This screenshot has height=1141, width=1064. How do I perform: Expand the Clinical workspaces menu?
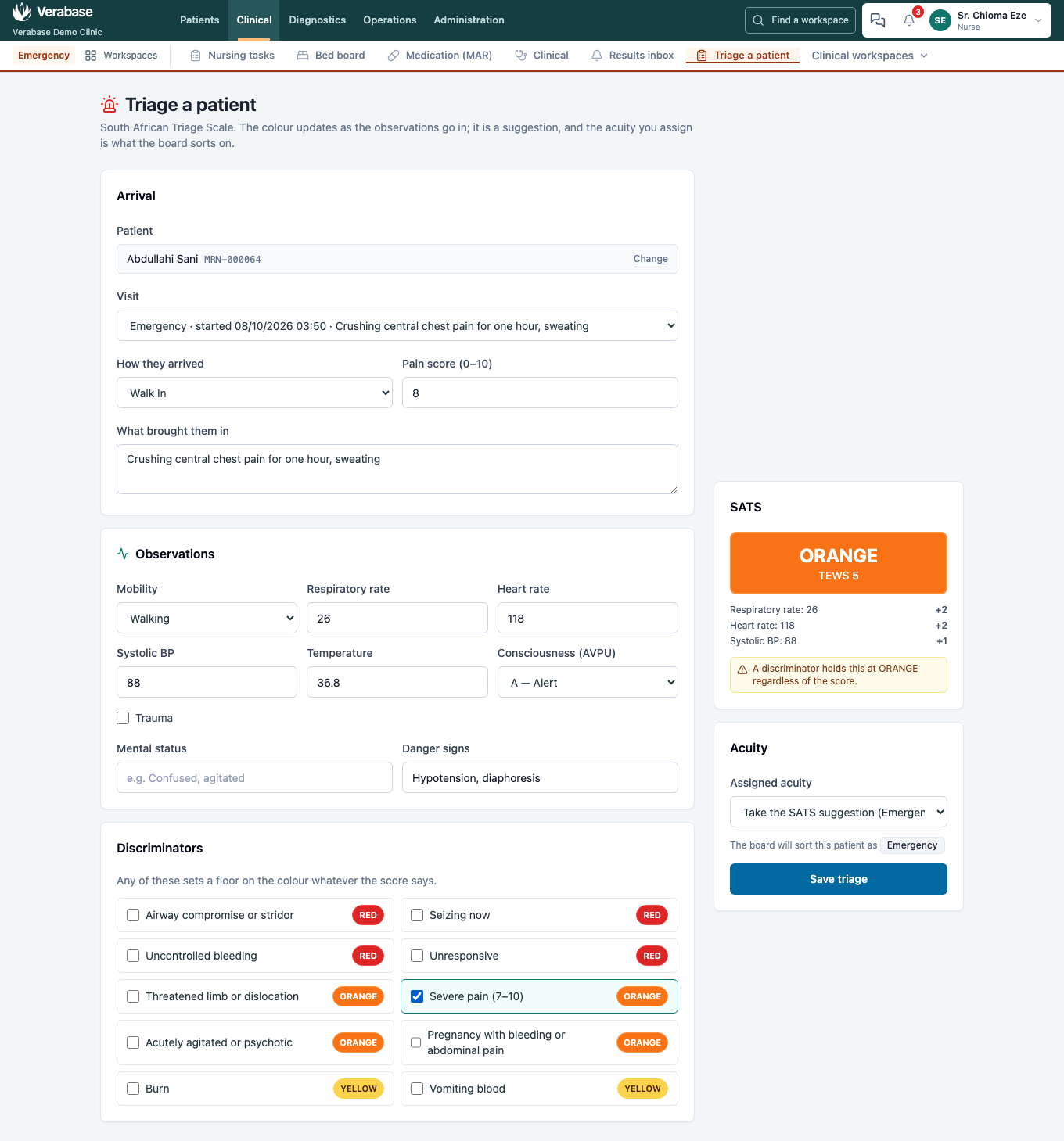pyautogui.click(x=869, y=56)
